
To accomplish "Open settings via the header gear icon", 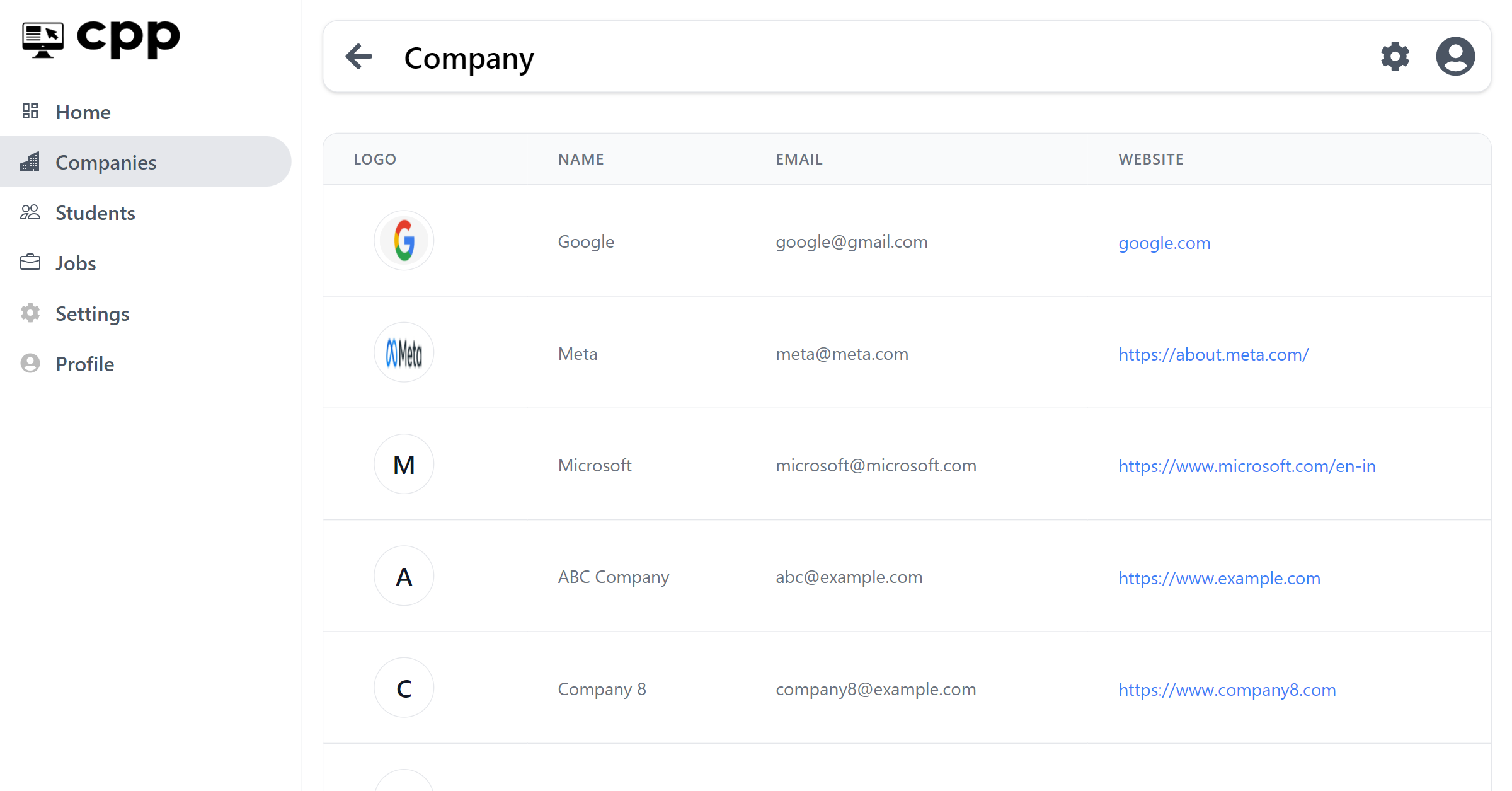I will tap(1395, 57).
